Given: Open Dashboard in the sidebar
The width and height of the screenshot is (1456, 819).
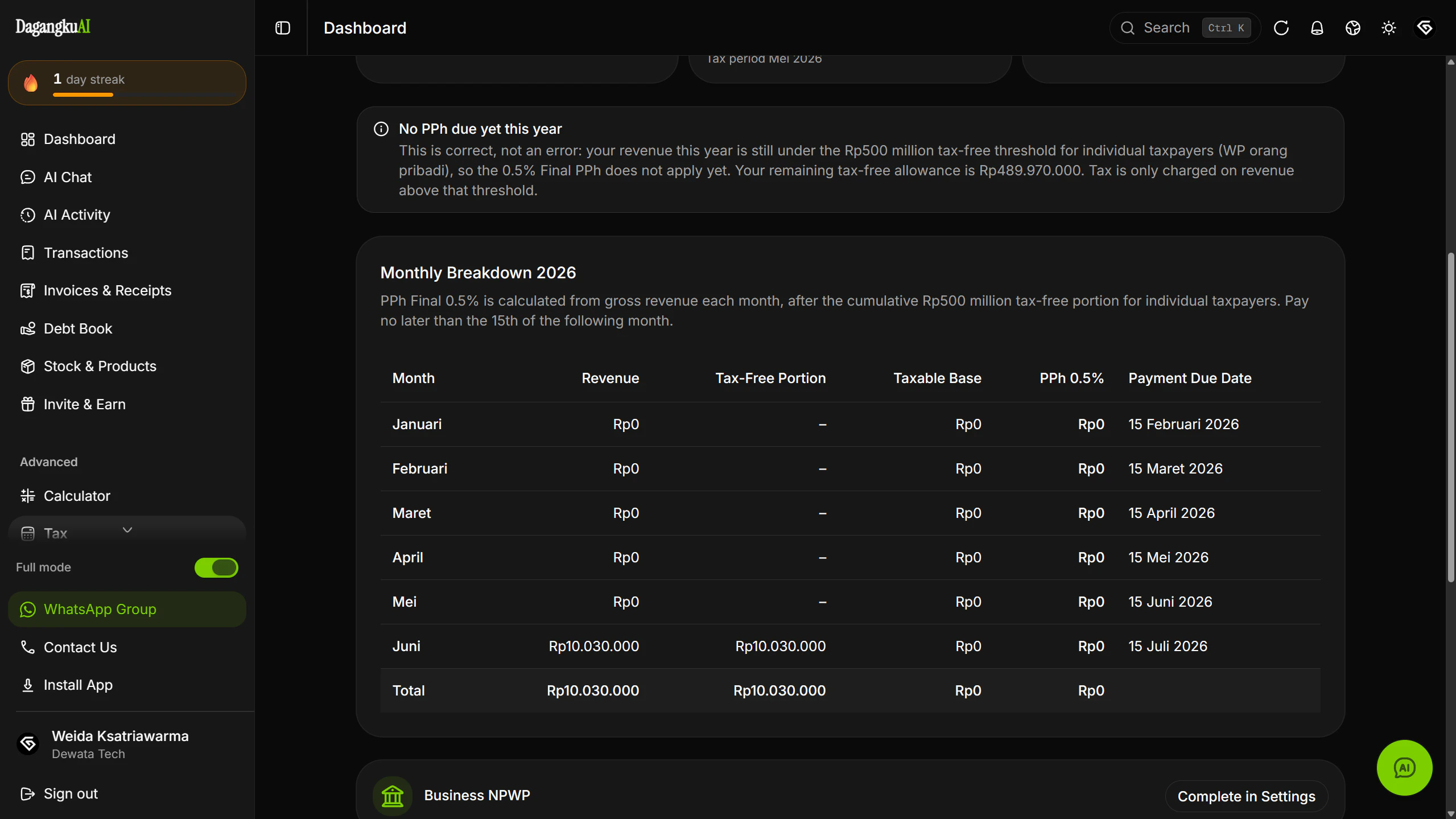Looking at the screenshot, I should pos(127,139).
